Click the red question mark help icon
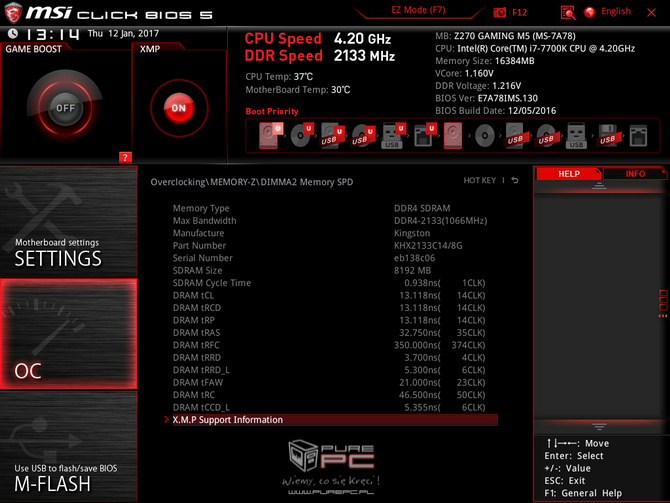670x503 pixels. pyautogui.click(x=125, y=157)
